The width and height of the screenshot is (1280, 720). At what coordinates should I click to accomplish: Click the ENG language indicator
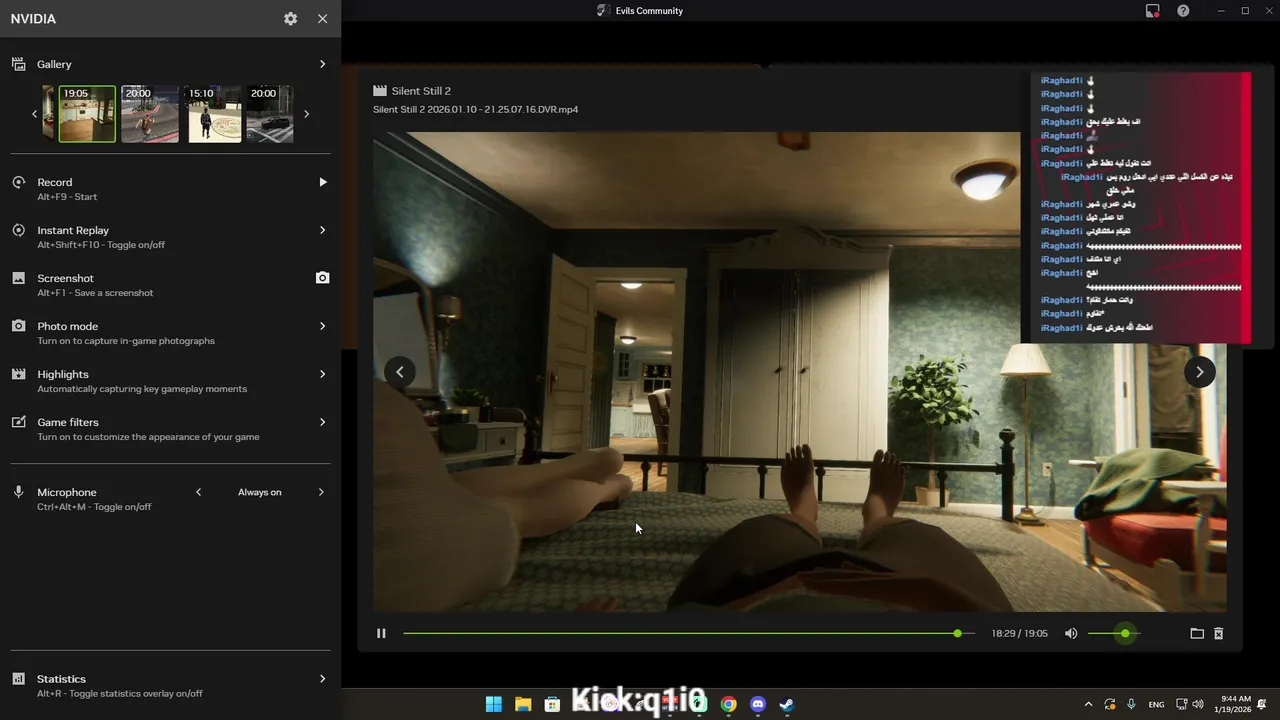pos(1156,704)
